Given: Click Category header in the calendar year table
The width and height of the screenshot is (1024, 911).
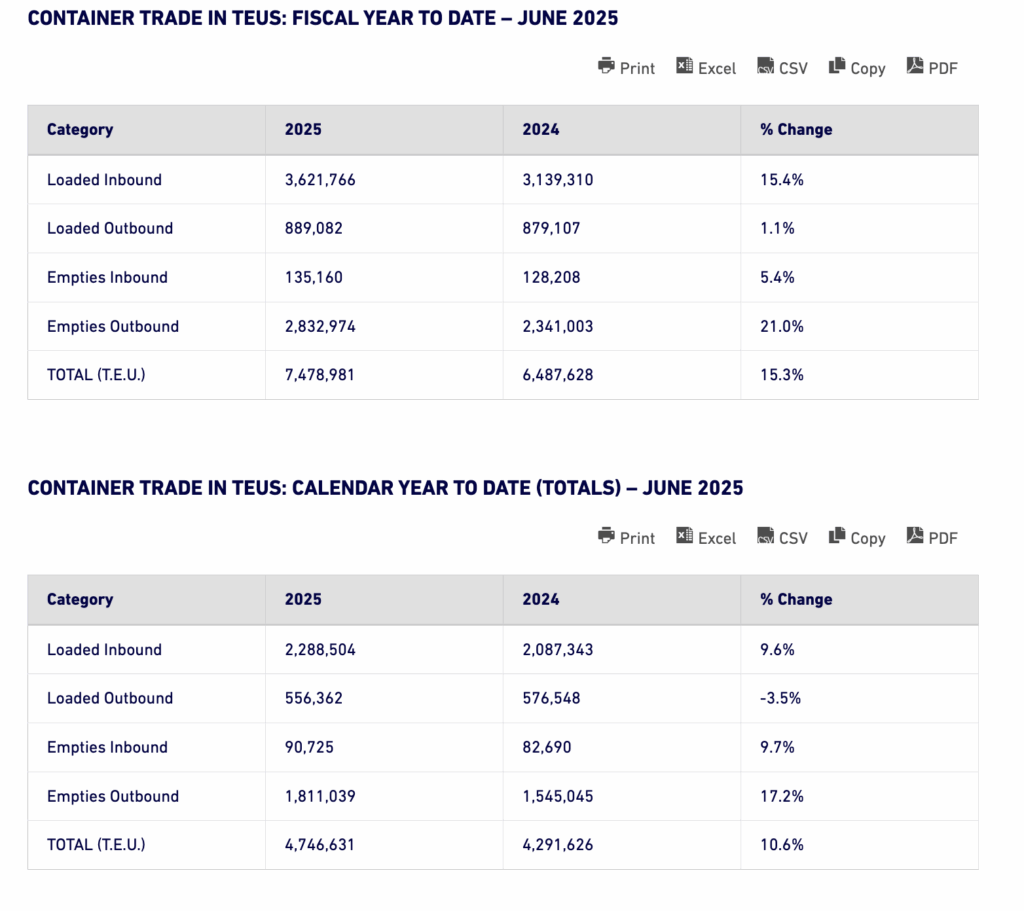Looking at the screenshot, I should coord(80,600).
